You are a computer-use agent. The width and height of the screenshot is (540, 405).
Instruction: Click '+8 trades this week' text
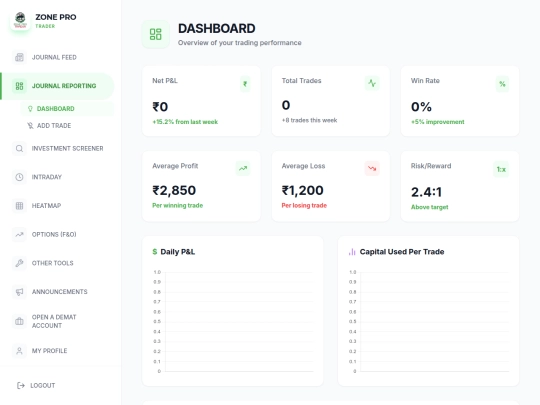tap(309, 120)
